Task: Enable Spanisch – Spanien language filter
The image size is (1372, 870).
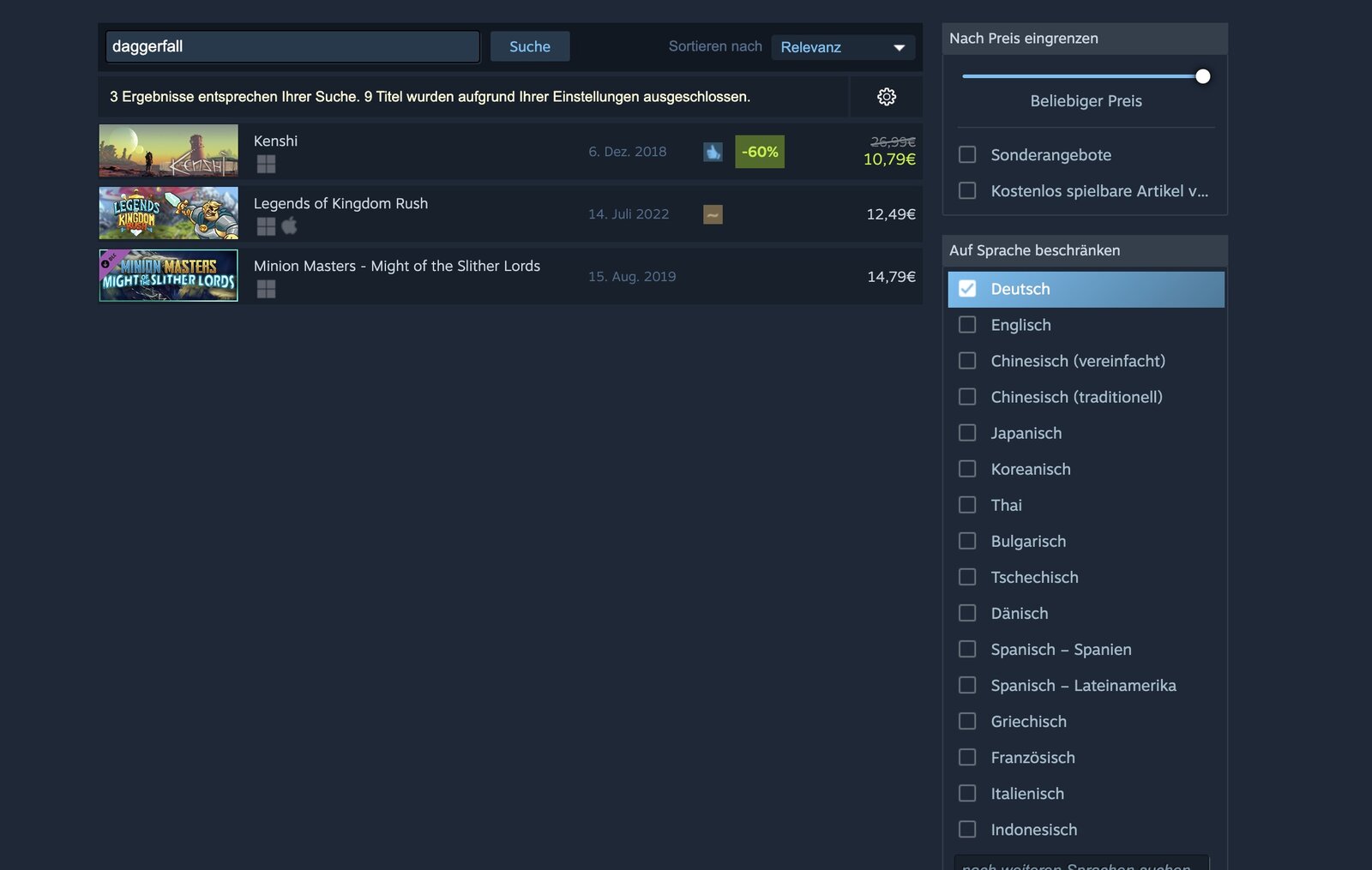Action: 967,649
